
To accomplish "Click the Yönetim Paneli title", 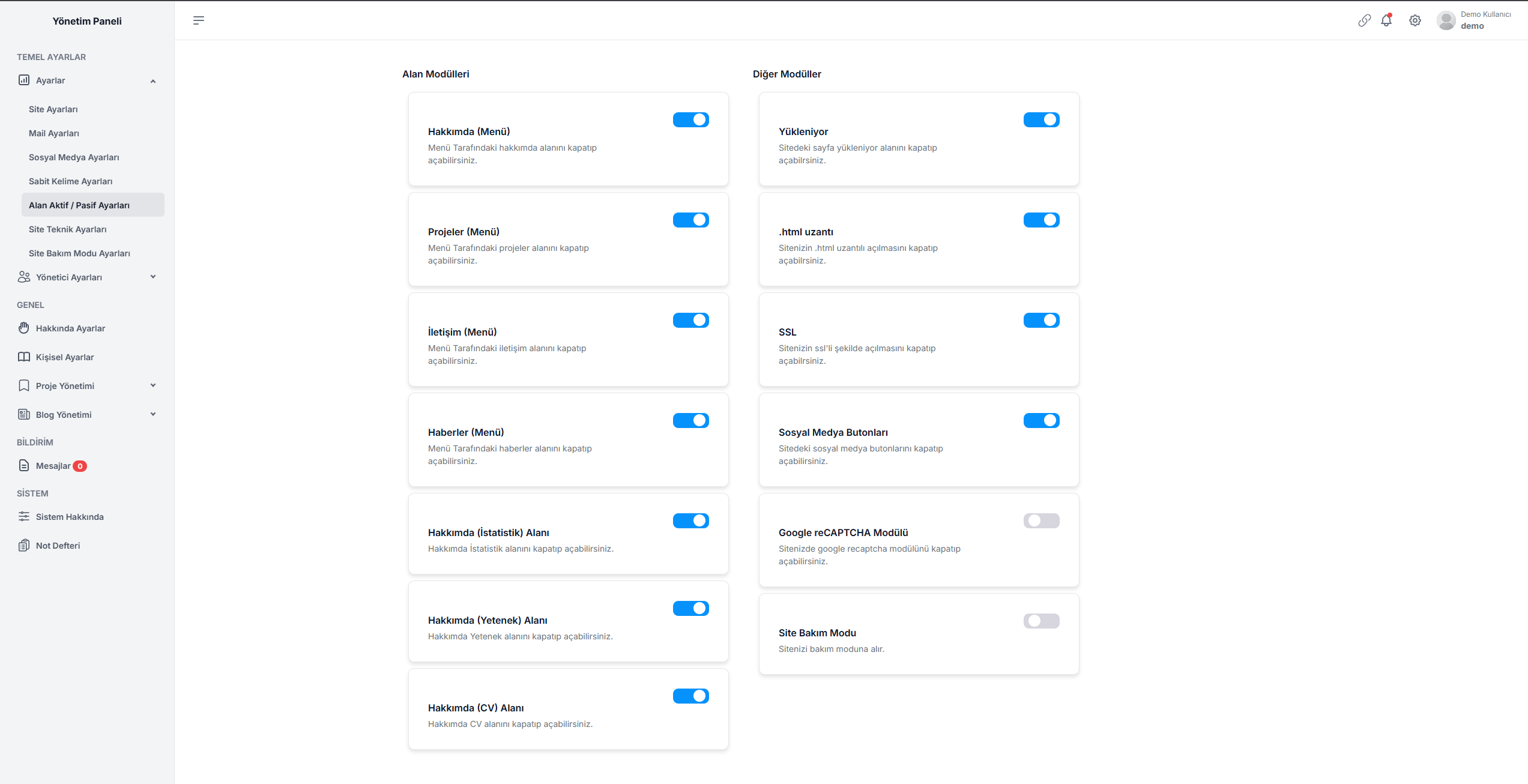I will [87, 21].
